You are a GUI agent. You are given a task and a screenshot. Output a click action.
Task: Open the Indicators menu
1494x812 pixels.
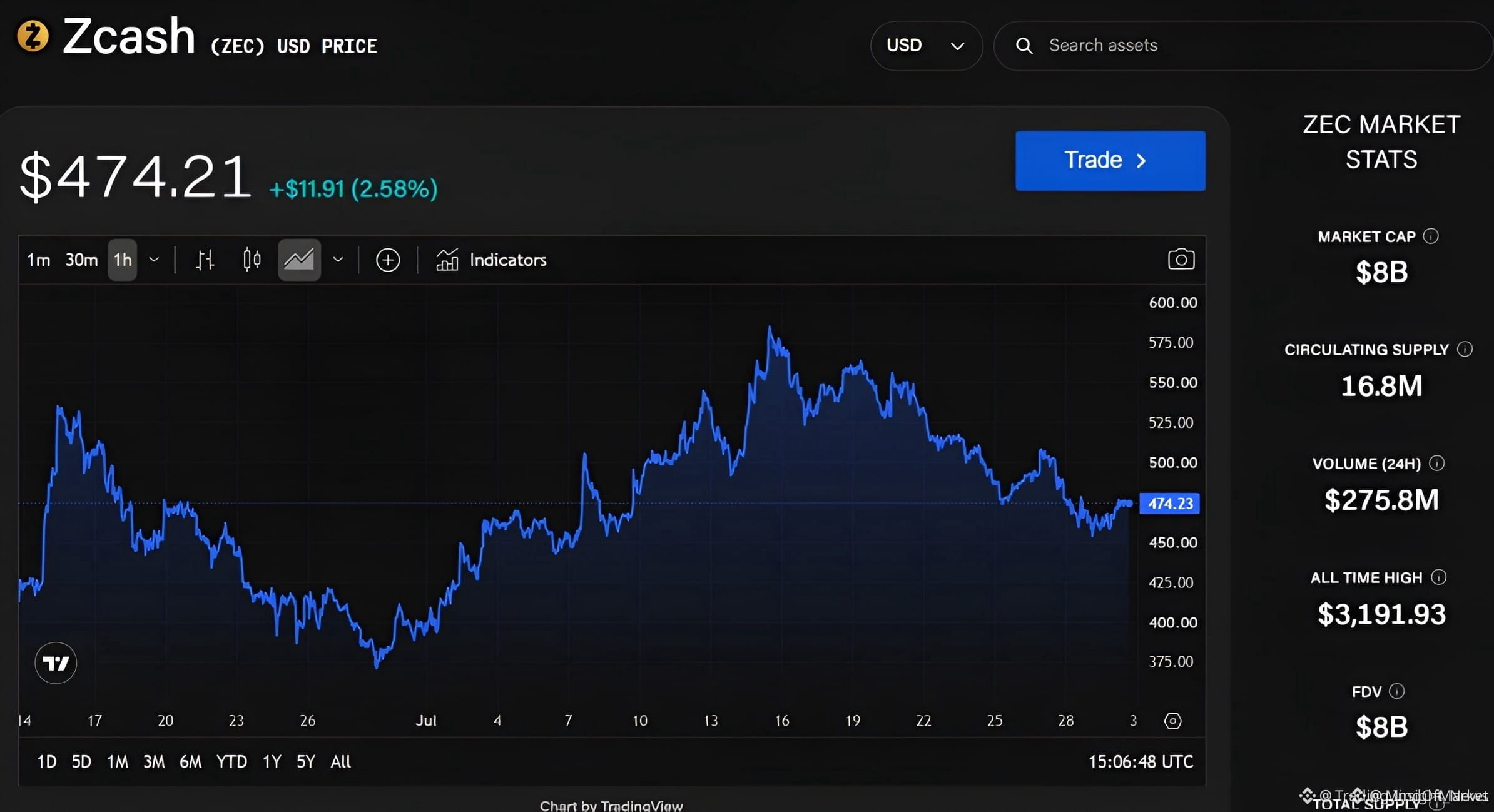coord(491,260)
